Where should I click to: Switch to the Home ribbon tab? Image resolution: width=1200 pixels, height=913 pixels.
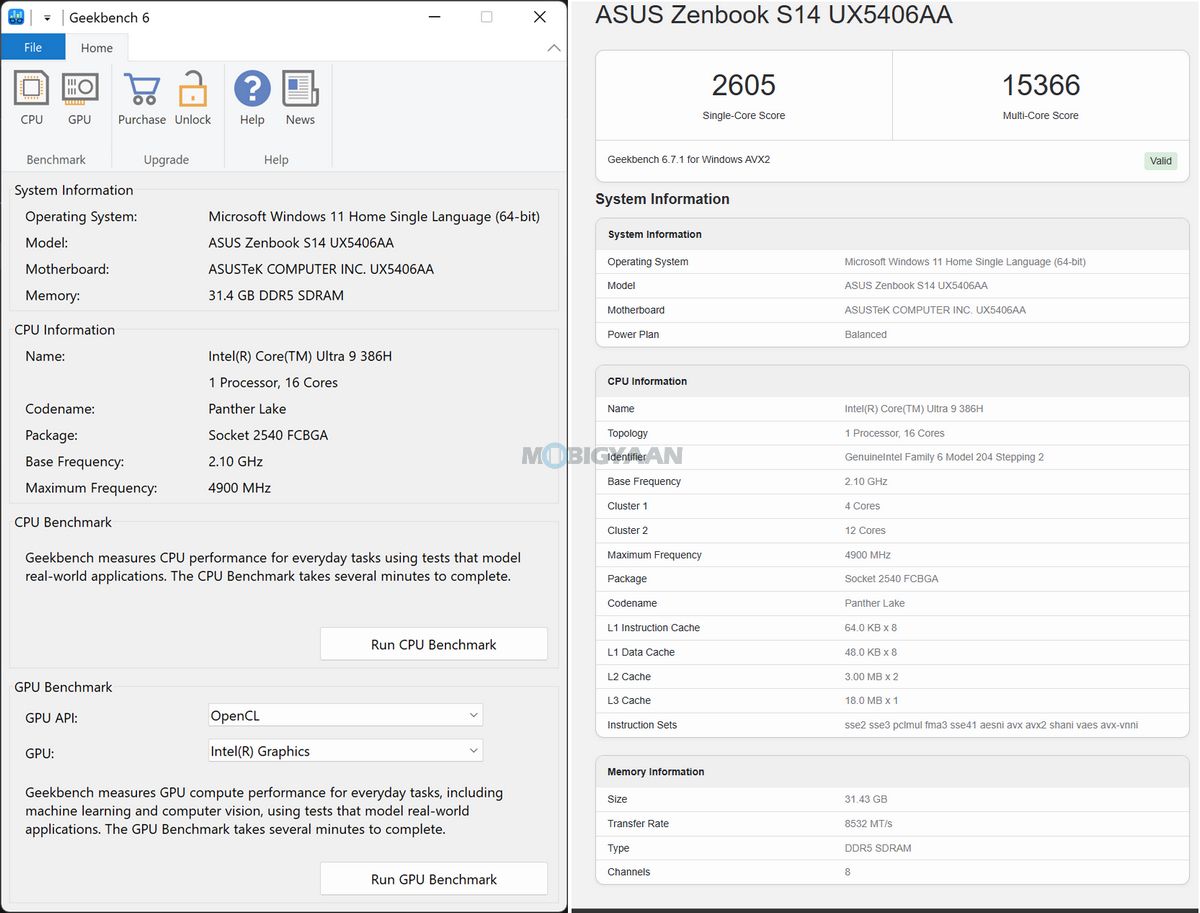(x=97, y=47)
